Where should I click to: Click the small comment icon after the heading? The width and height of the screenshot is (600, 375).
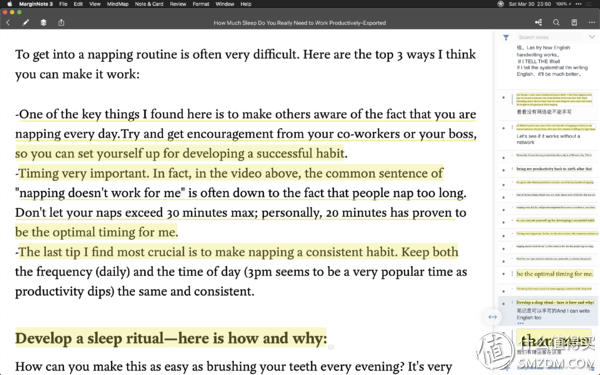click(x=331, y=347)
